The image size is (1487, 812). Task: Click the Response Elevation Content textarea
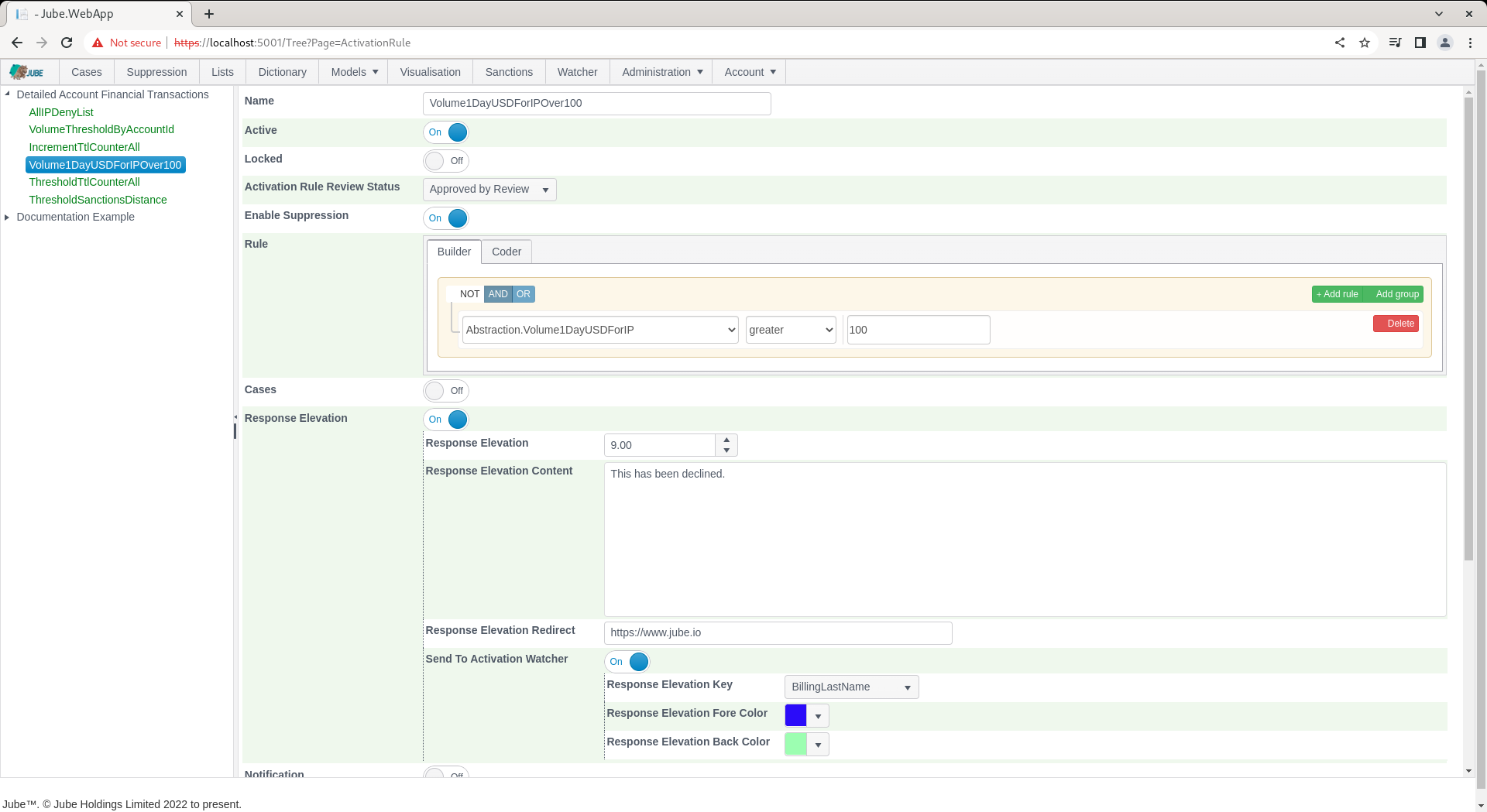point(1025,540)
